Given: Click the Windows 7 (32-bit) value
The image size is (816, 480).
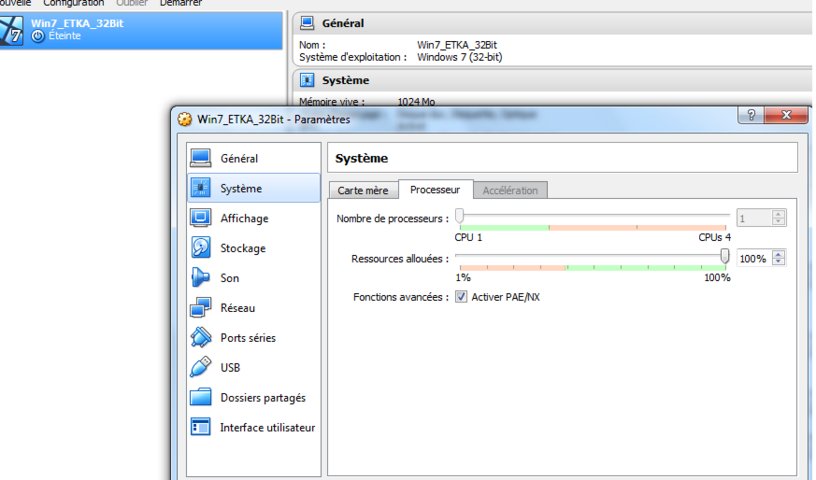Looking at the screenshot, I should click(x=460, y=57).
